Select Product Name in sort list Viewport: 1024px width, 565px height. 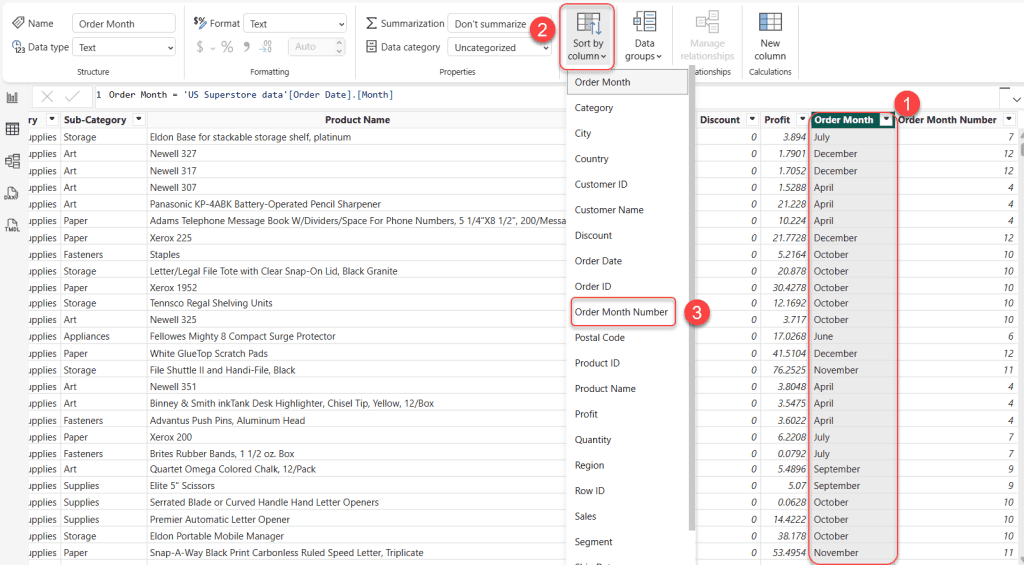(627, 389)
